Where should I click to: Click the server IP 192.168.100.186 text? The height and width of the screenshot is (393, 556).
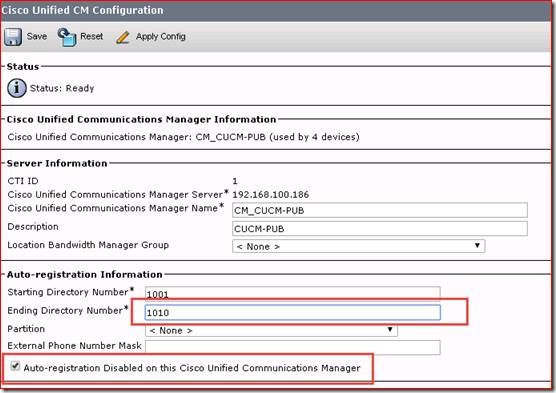[271, 194]
